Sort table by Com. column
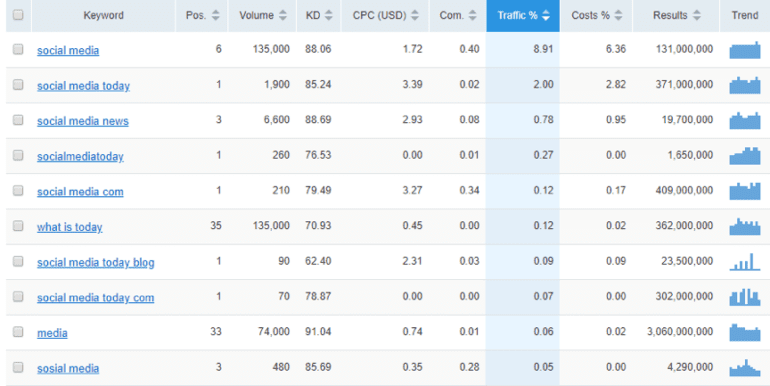Viewport: 770px width, 386px height. (458, 16)
